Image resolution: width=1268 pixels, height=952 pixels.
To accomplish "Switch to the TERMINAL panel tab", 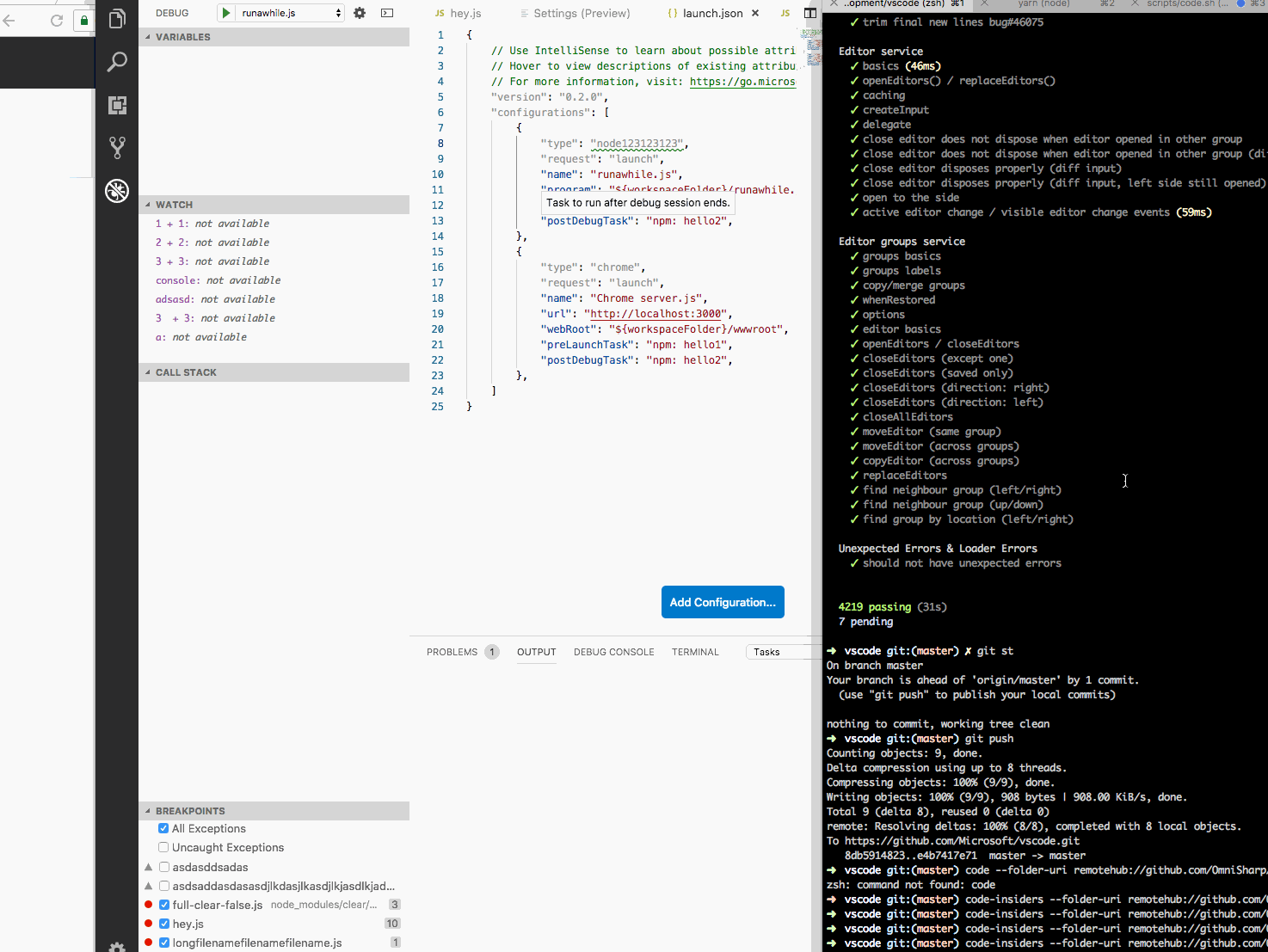I will point(695,652).
